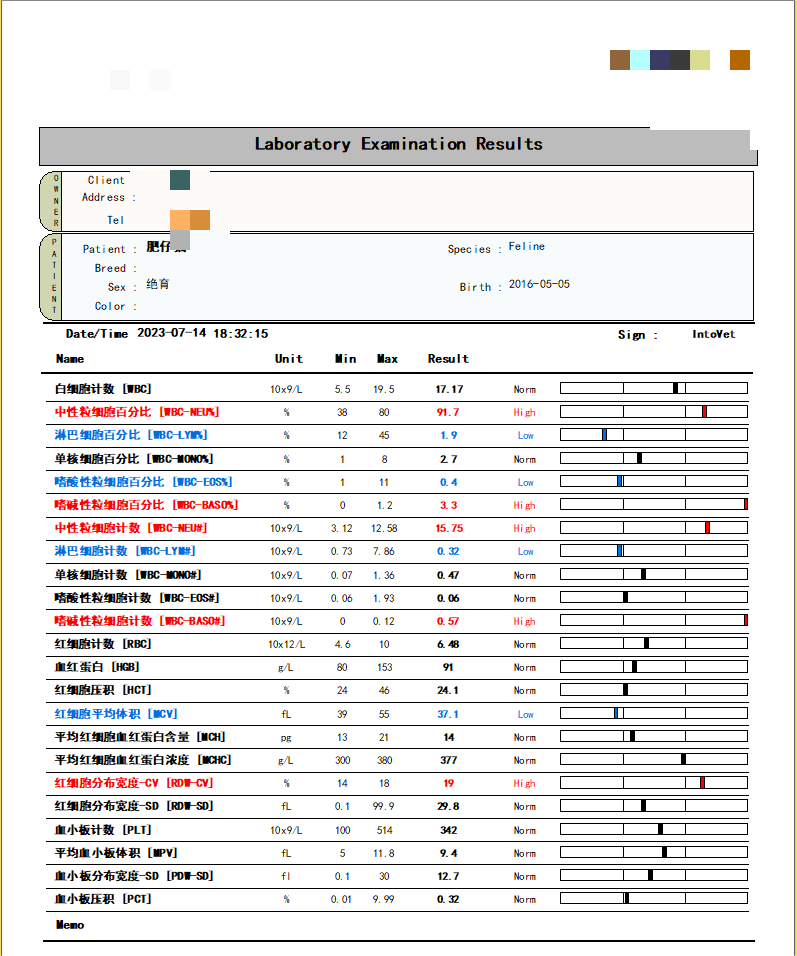Select the Birth date 2016-05-05

coord(539,284)
